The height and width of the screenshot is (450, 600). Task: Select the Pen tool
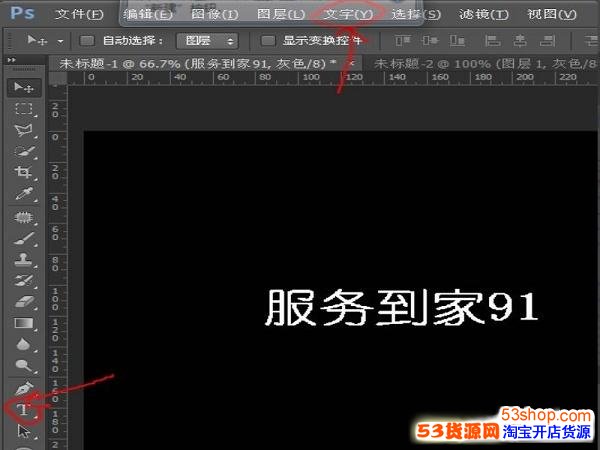click(24, 389)
